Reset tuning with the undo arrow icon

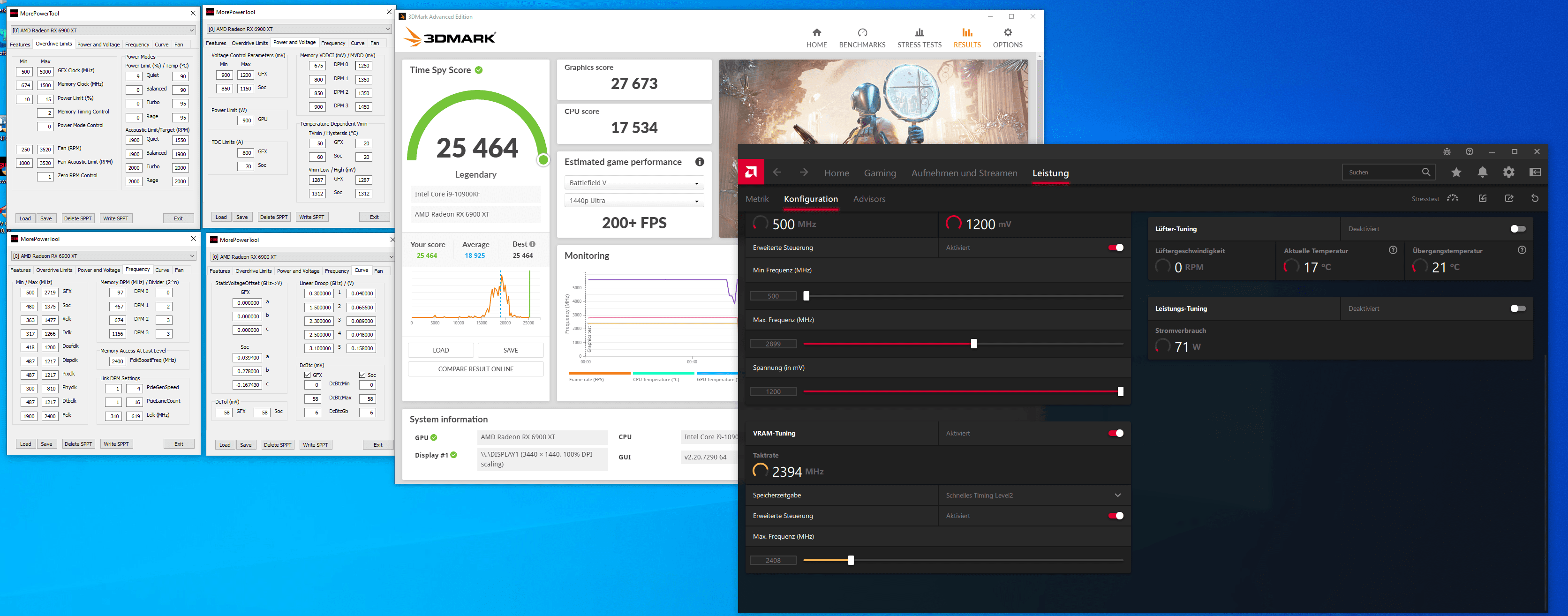pos(1535,198)
